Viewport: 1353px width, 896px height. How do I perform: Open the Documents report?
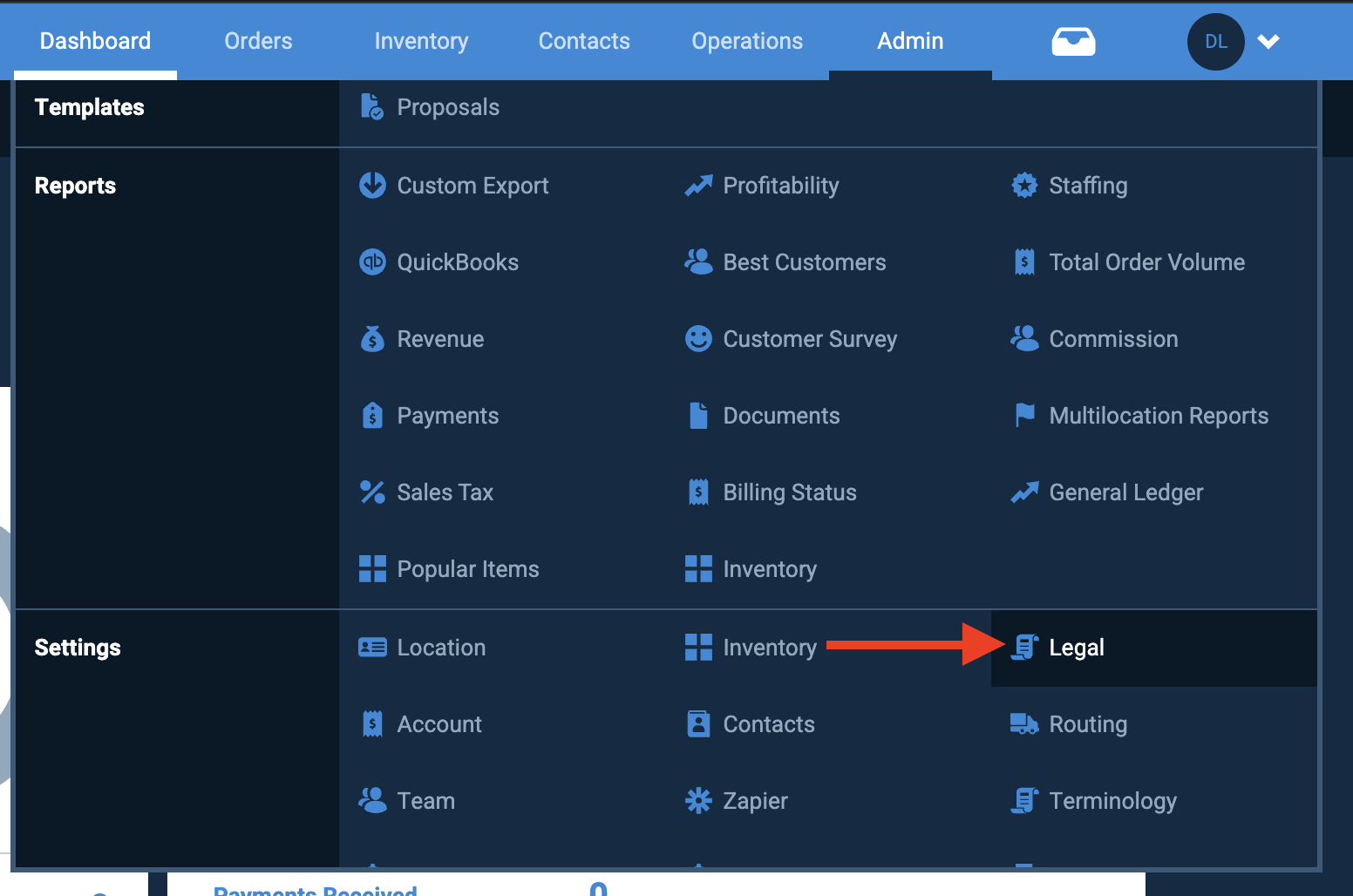781,416
